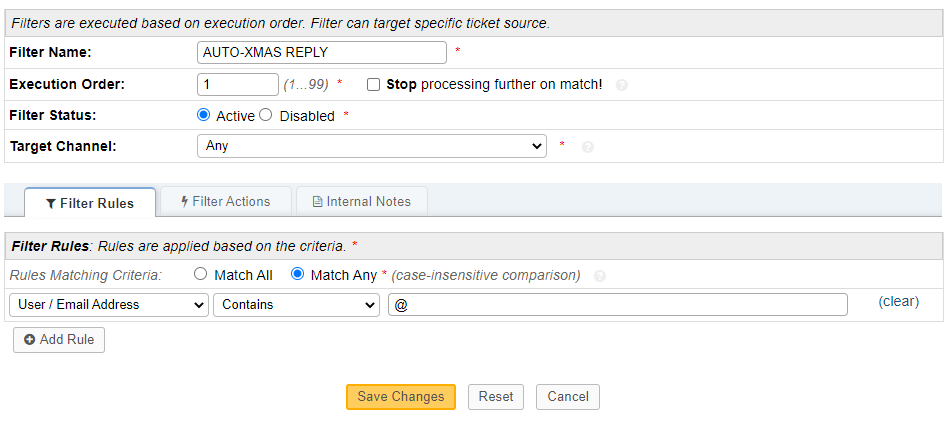Enable Stop processing further on match checkbox
Image resolution: width=950 pixels, height=442 pixels.
pyautogui.click(x=373, y=85)
